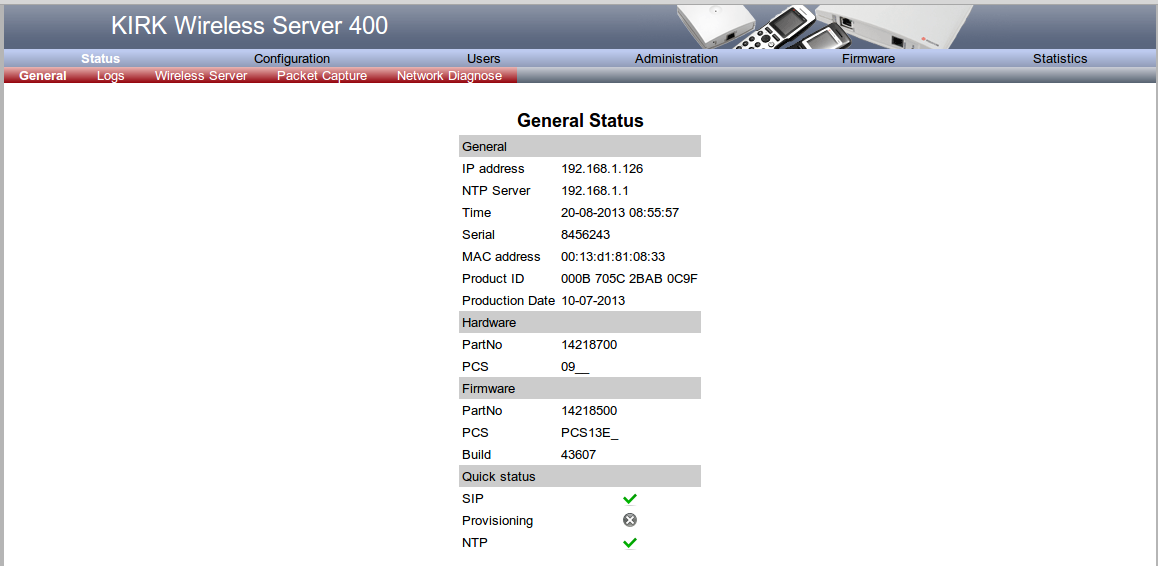Image resolution: width=1158 pixels, height=566 pixels.
Task: Open the Administration main tab
Action: pyautogui.click(x=676, y=58)
